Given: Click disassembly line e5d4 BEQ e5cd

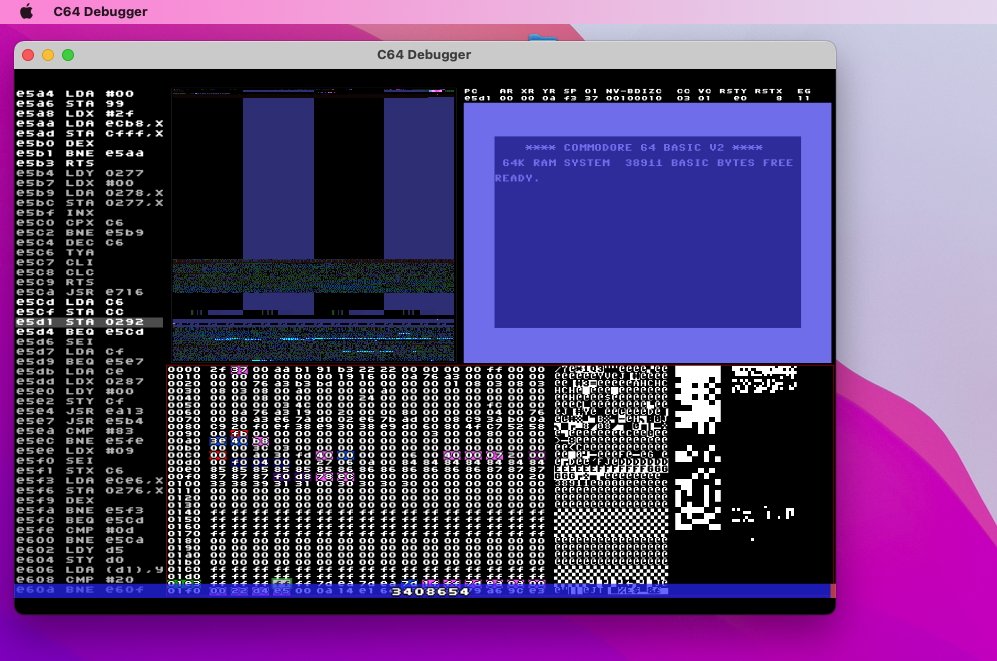Looking at the screenshot, I should [x=80, y=332].
